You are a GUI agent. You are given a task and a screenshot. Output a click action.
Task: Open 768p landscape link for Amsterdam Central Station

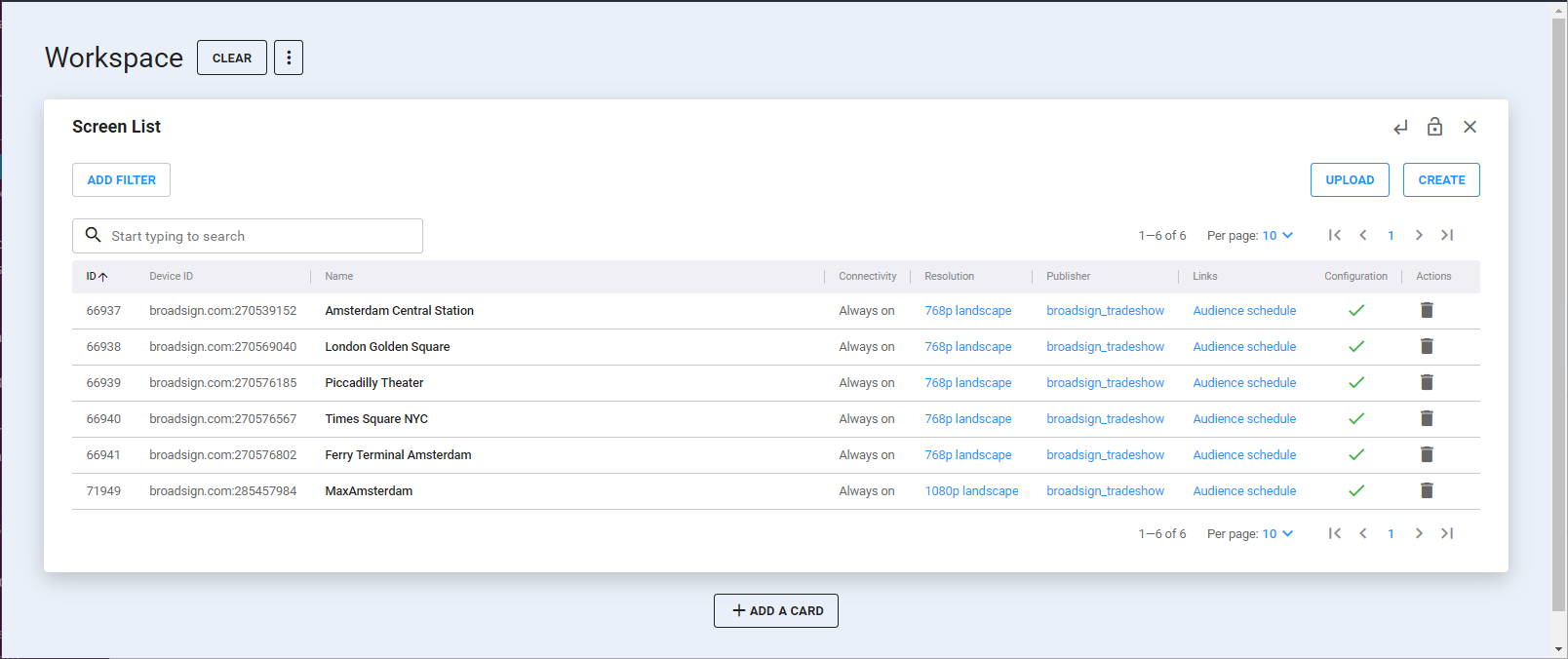(967, 311)
